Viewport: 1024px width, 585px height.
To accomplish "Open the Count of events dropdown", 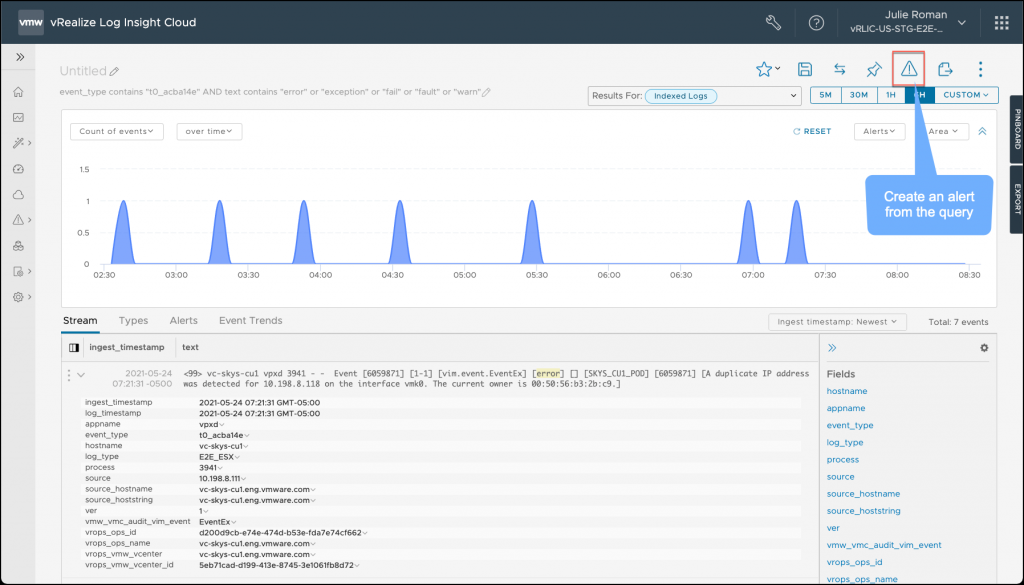I will point(117,131).
